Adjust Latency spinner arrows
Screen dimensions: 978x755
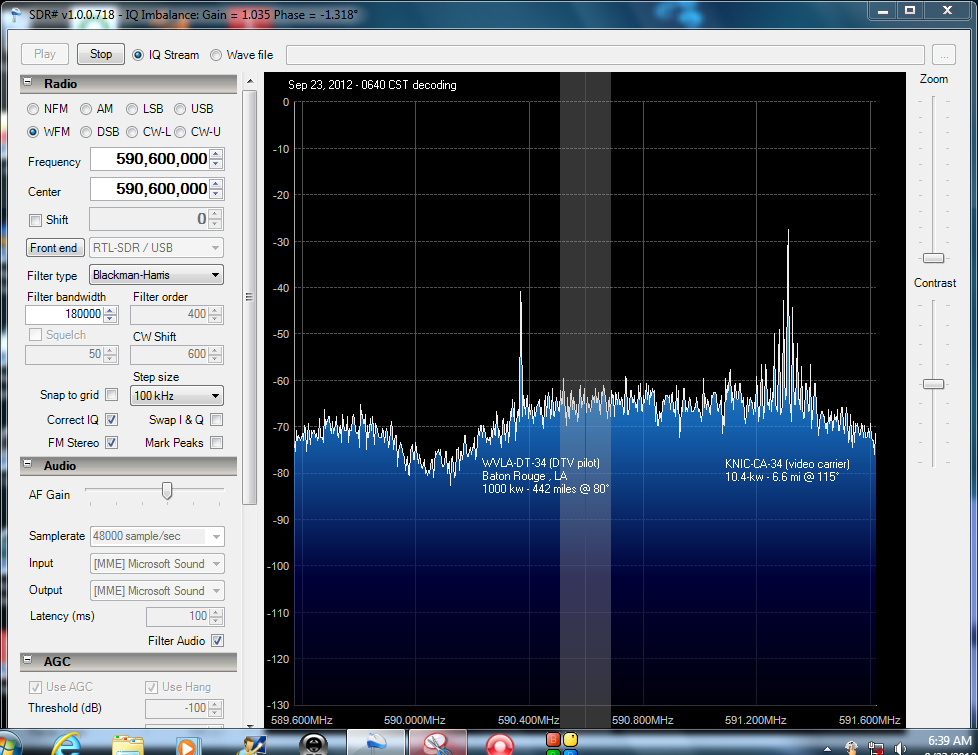pos(216,616)
